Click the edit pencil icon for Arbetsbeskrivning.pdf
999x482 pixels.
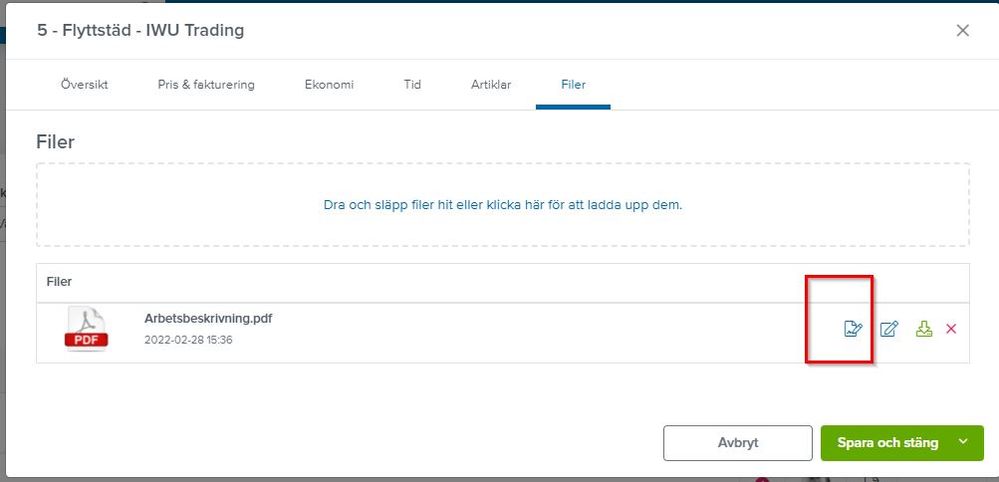tap(889, 329)
